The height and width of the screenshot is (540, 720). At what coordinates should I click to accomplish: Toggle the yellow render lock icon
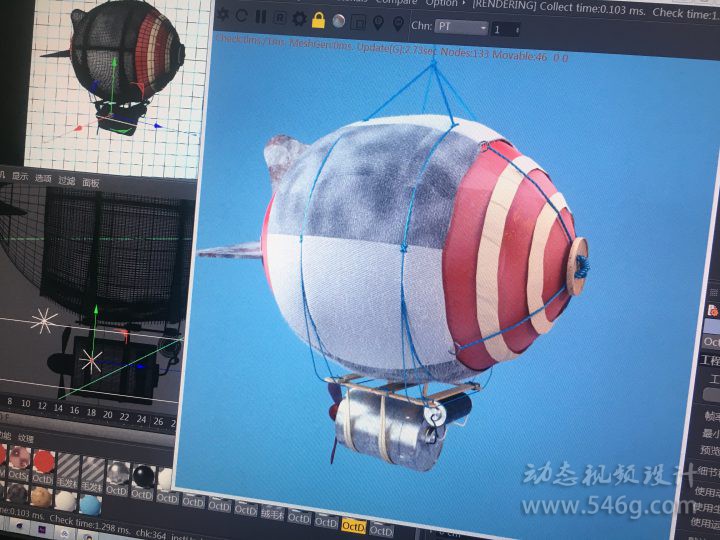[x=318, y=20]
